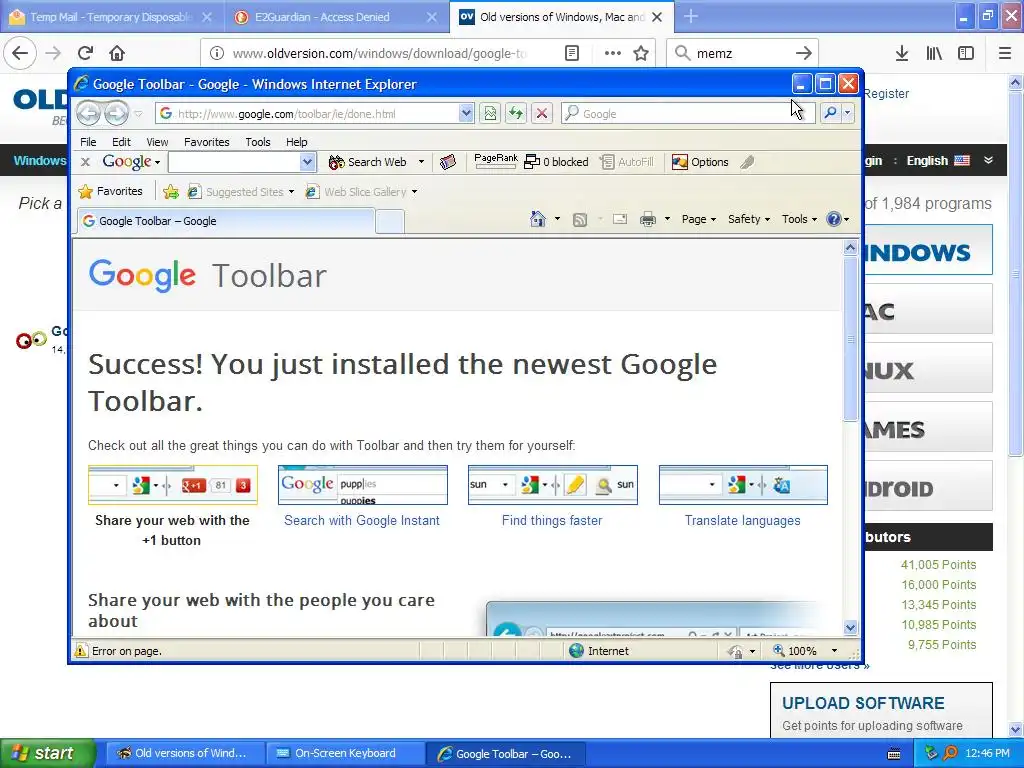1024x768 pixels.
Task: Open the 'Translate languages' link
Action: (x=743, y=520)
